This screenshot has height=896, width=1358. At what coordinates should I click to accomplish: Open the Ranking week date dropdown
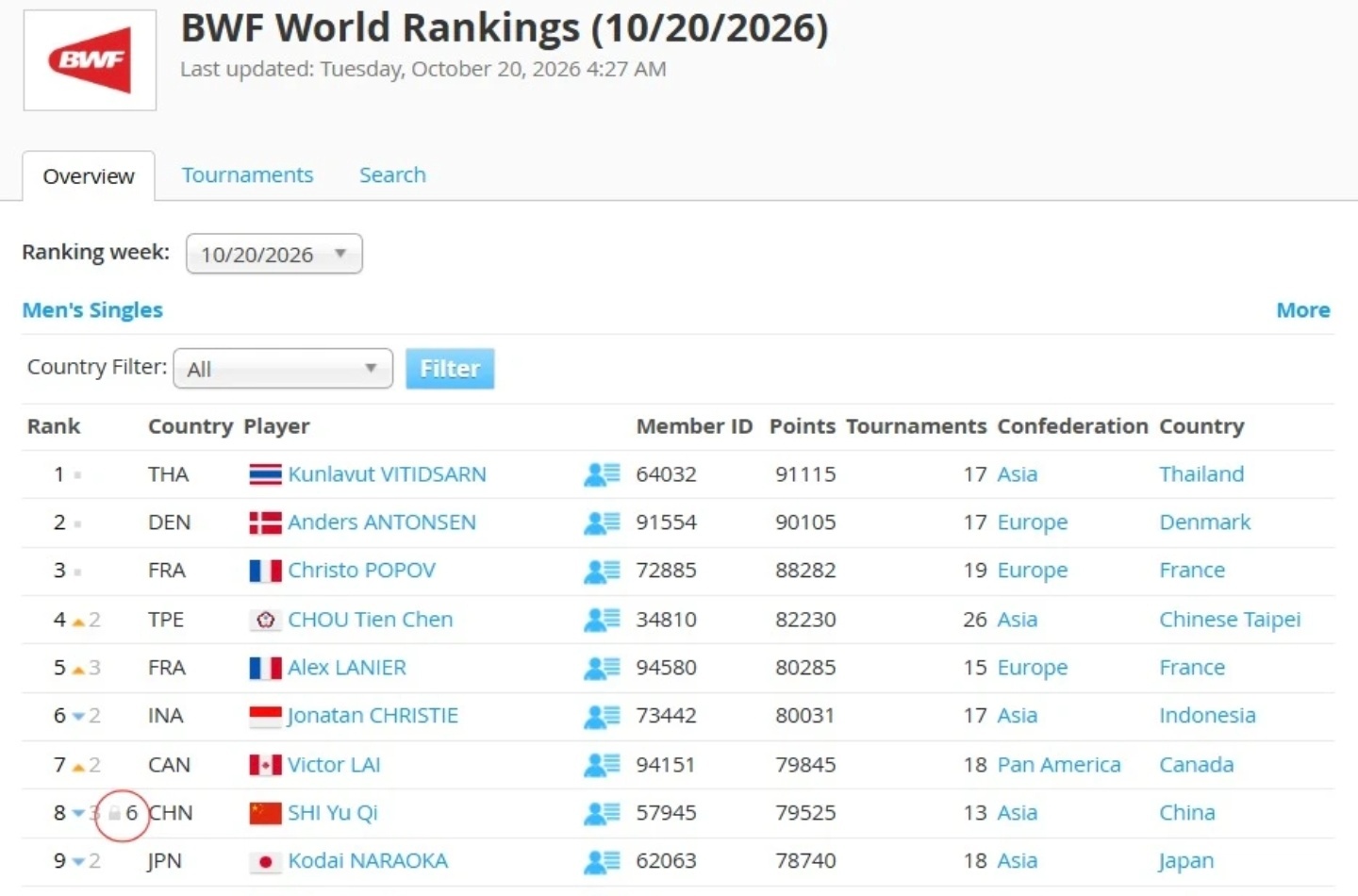coord(274,254)
